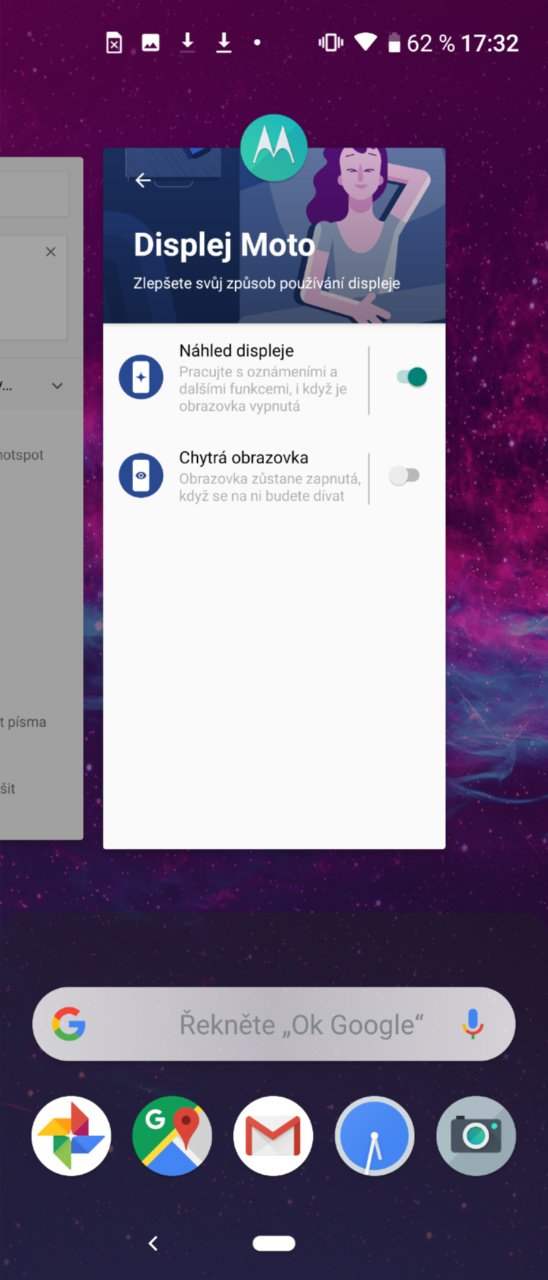Expand the chevron in the left background app
The height and width of the screenshot is (1280, 548).
click(x=57, y=386)
